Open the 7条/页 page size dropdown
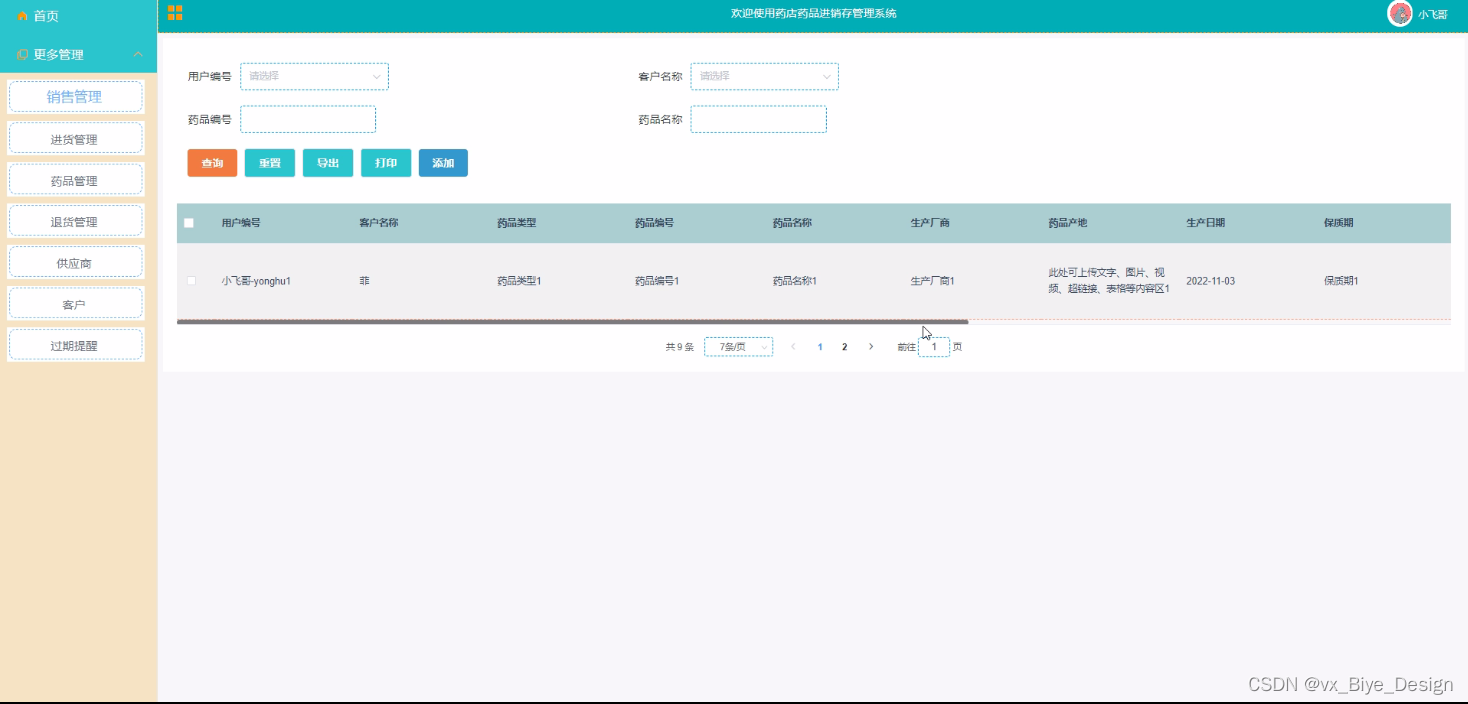The width and height of the screenshot is (1468, 704). tap(738, 347)
